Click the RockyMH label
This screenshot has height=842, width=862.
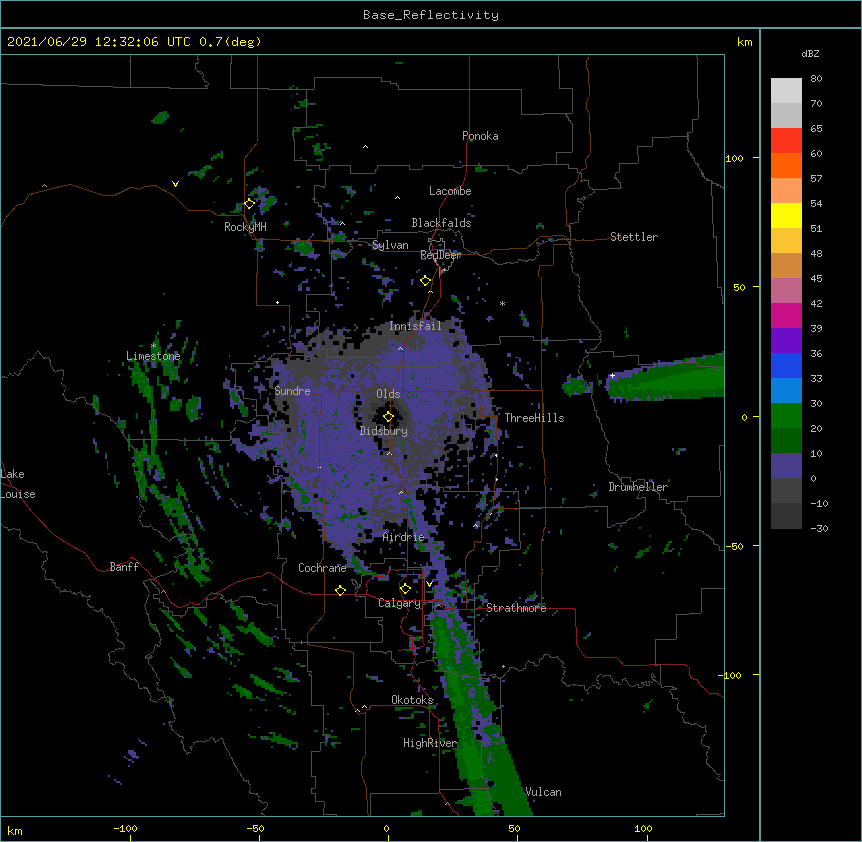coord(245,227)
